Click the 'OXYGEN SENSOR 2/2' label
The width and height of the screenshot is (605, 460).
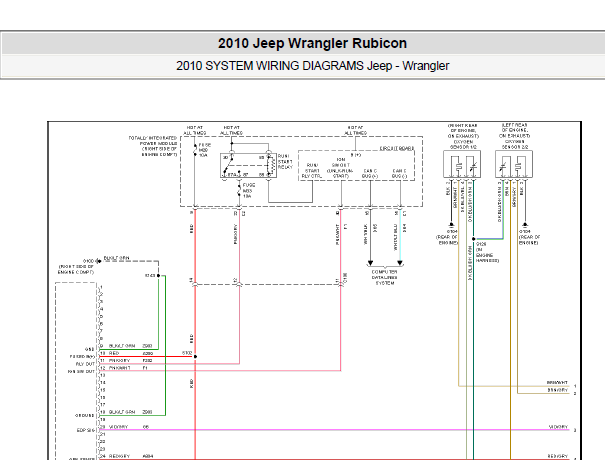[x=515, y=144]
